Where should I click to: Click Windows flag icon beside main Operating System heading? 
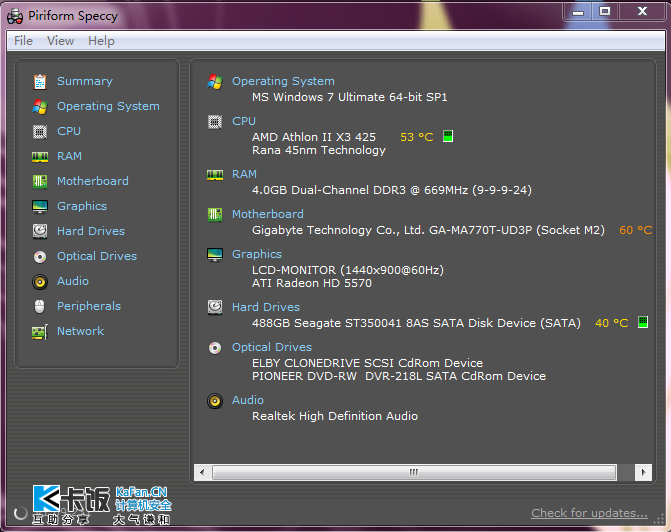pos(215,82)
